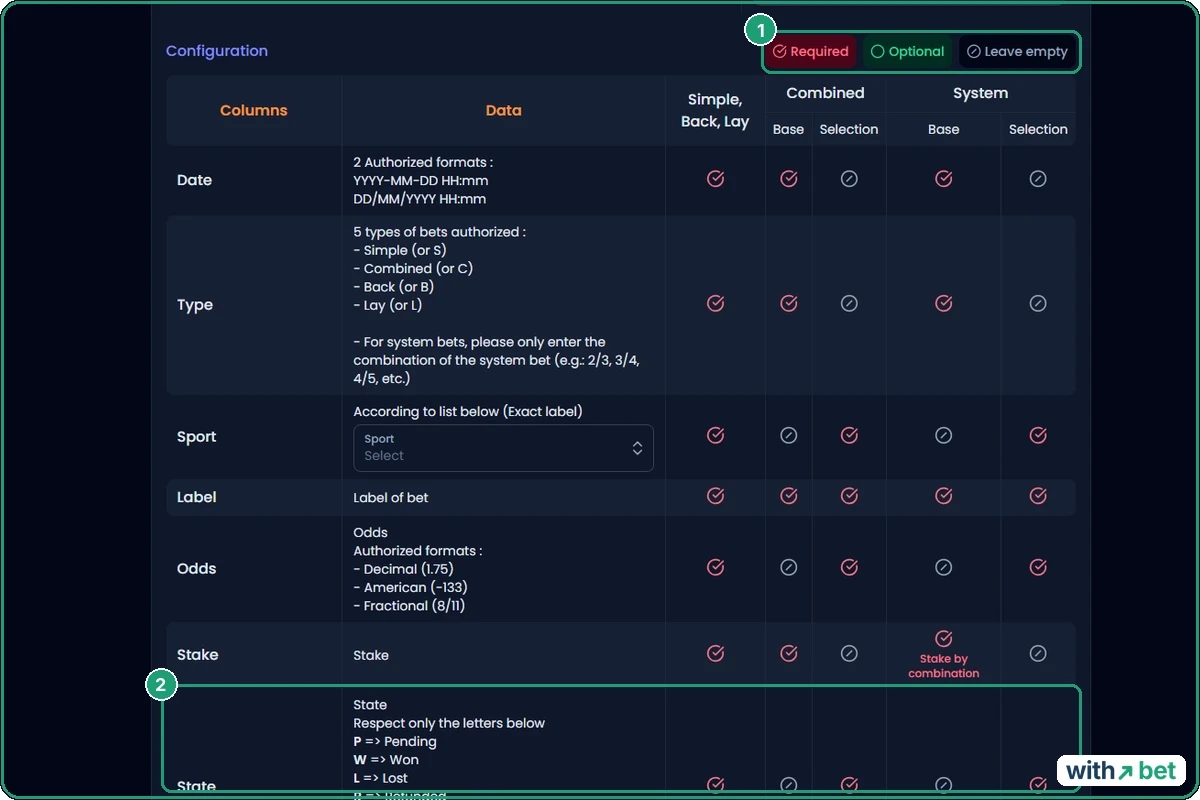Click the Data header cell
Screen dimensions: 1200x800
coord(503,111)
